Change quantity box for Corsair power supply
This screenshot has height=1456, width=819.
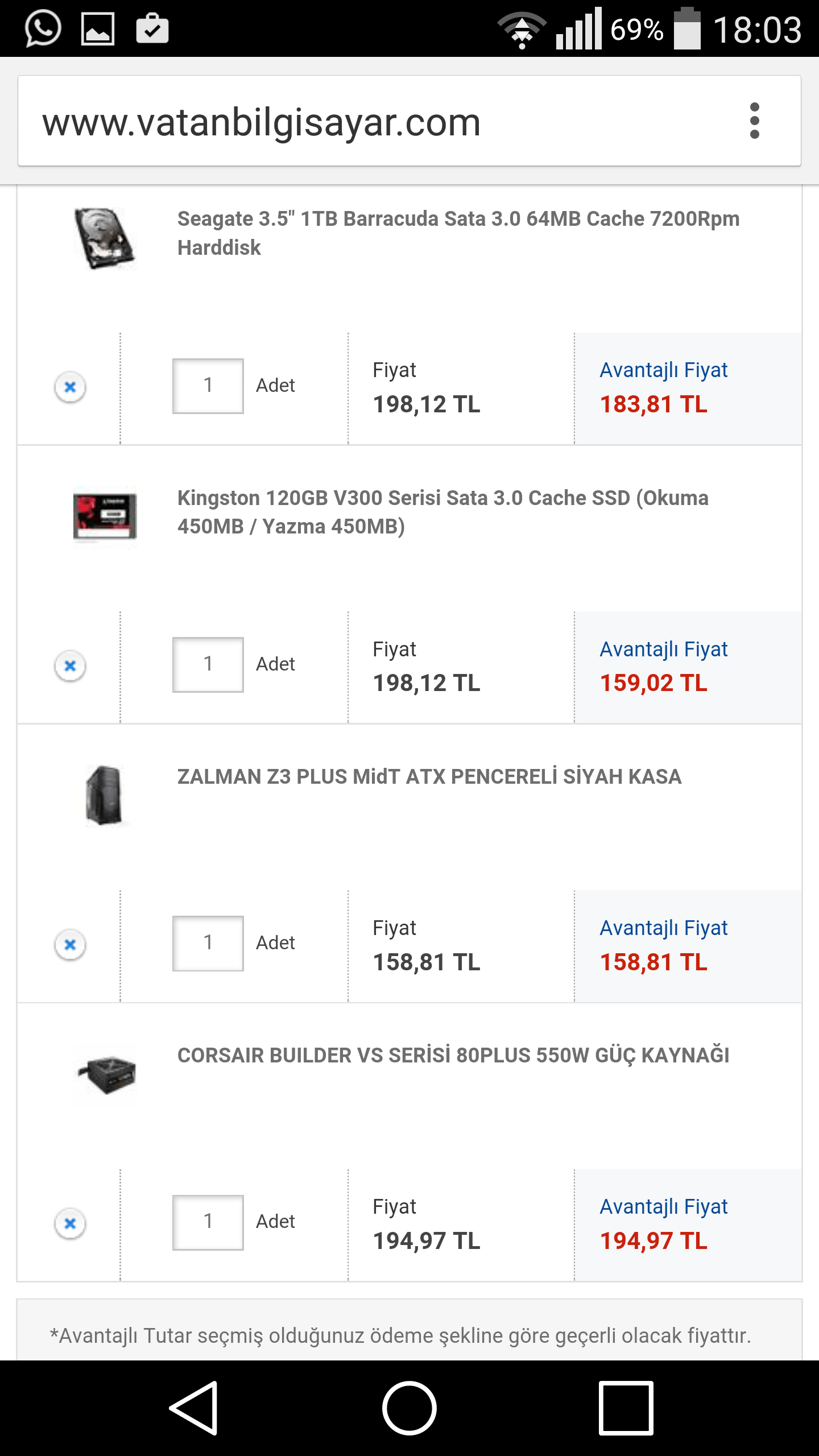pos(208,1222)
